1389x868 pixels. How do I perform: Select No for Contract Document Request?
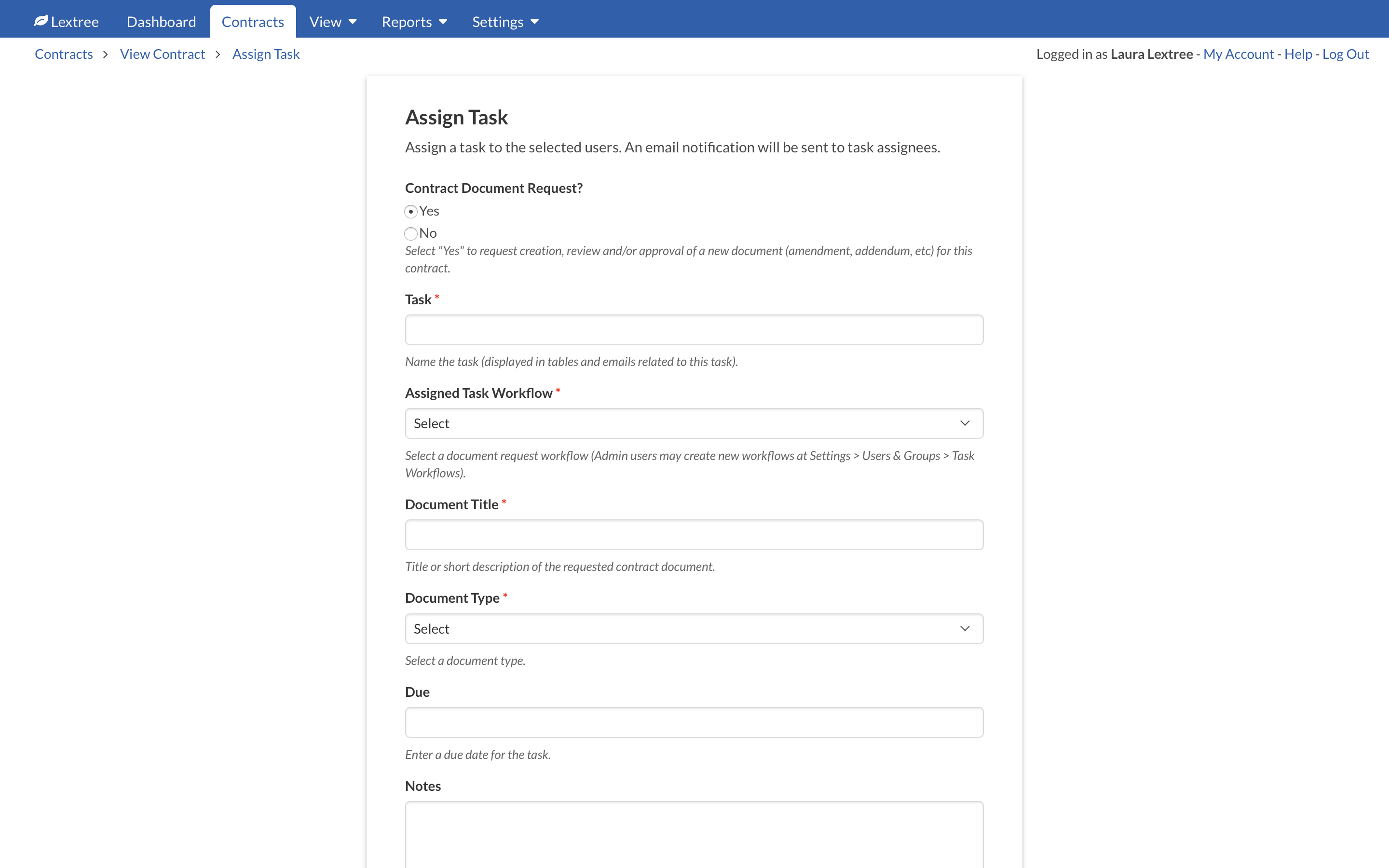pyautogui.click(x=411, y=234)
